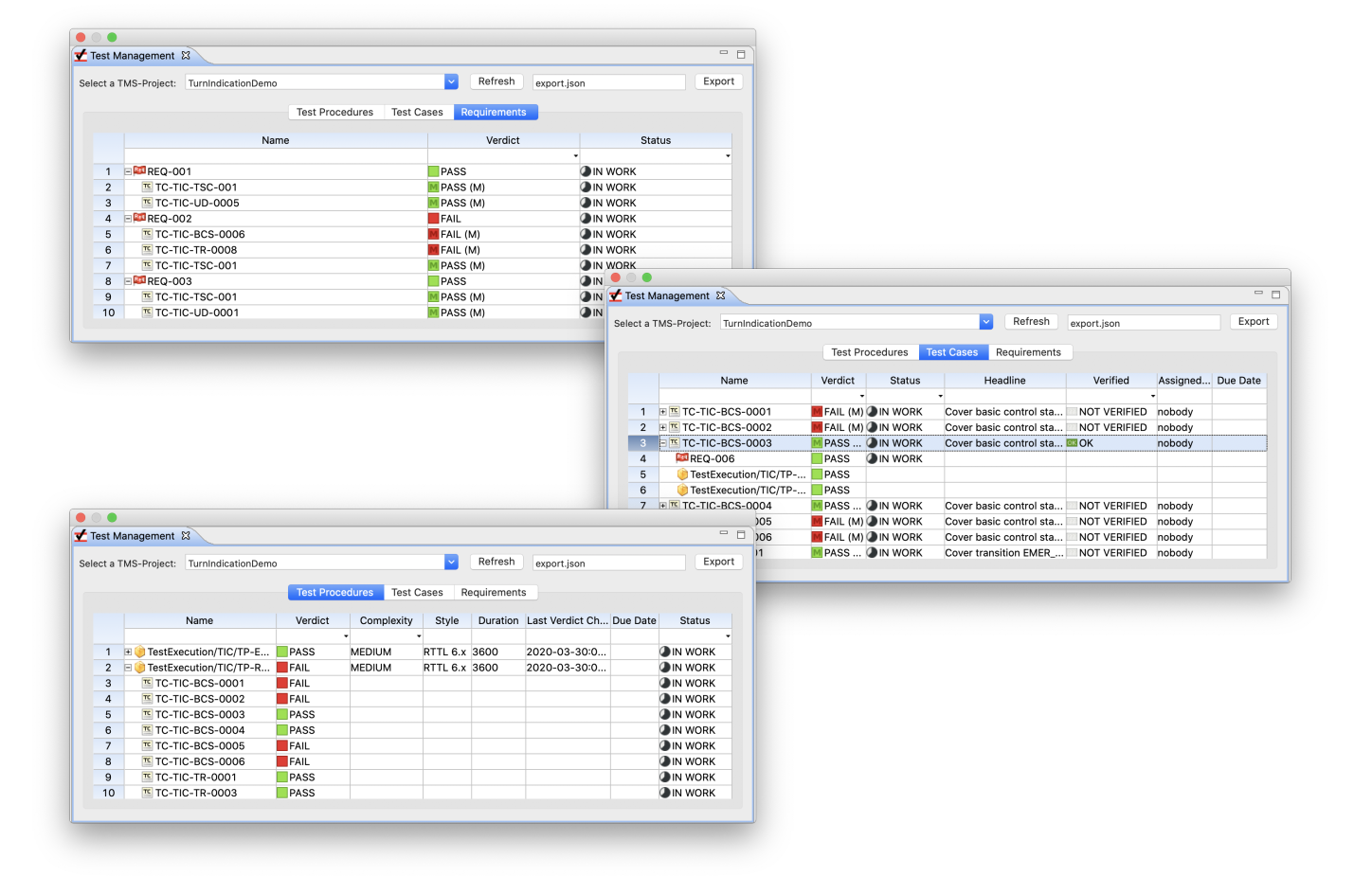Click Refresh in the Test Procedures window
This screenshot has width=1372, height=894.
[496, 562]
